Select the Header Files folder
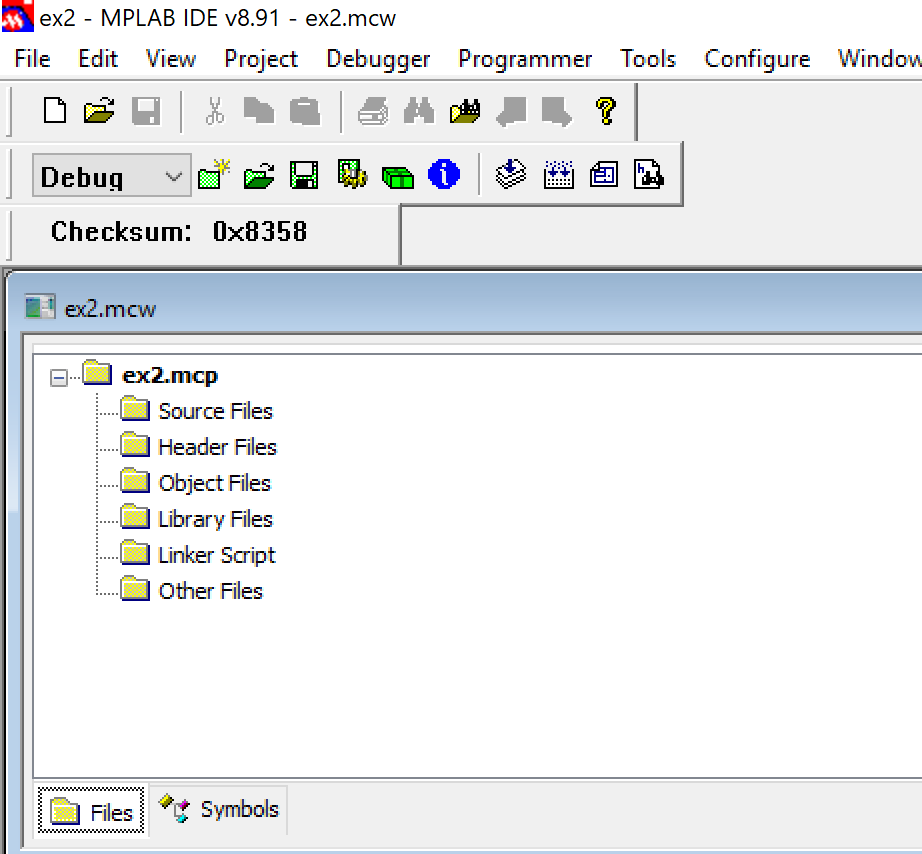The image size is (922, 854). pos(217,447)
